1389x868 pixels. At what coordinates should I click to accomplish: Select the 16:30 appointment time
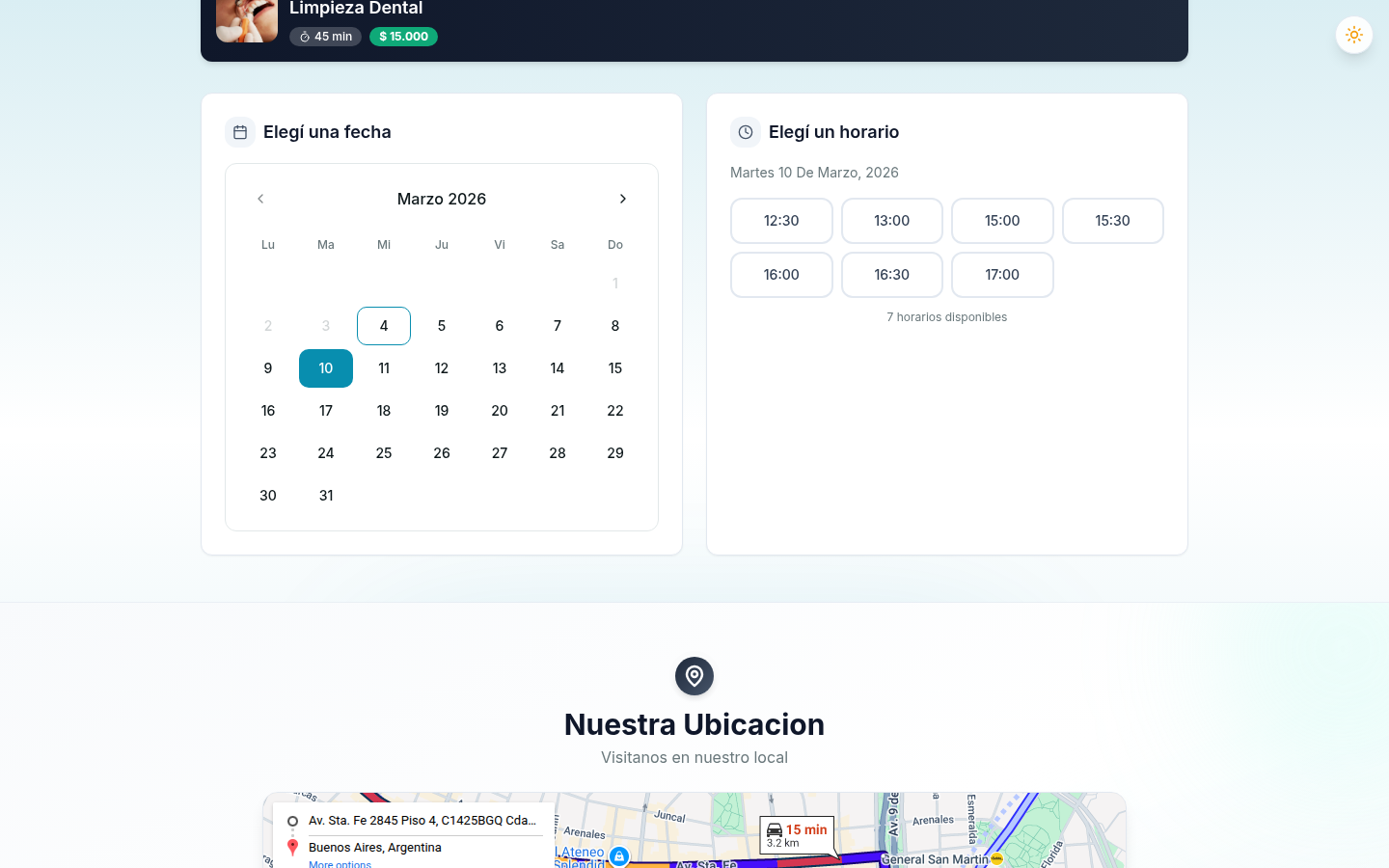click(x=891, y=275)
